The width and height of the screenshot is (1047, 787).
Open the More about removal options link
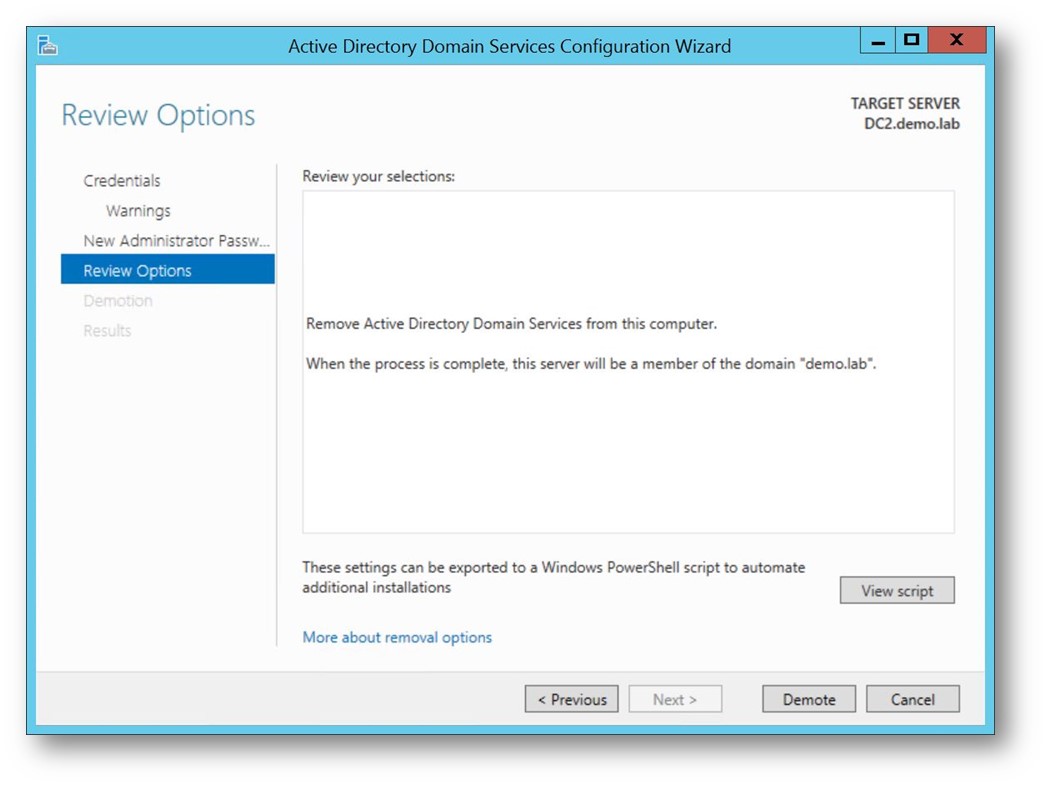[x=397, y=637]
